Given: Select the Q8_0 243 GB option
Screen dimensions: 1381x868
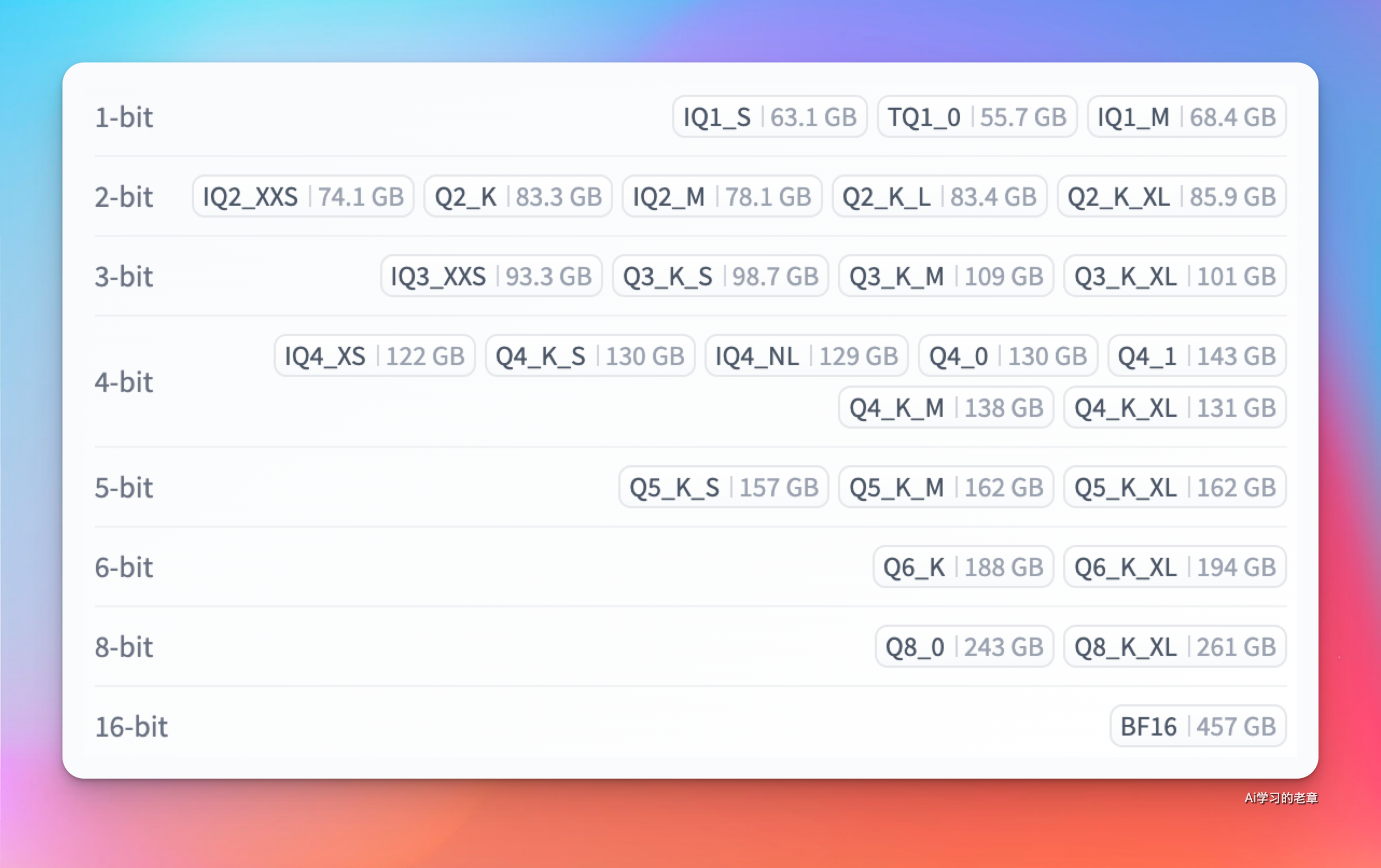Looking at the screenshot, I should pos(965,647).
